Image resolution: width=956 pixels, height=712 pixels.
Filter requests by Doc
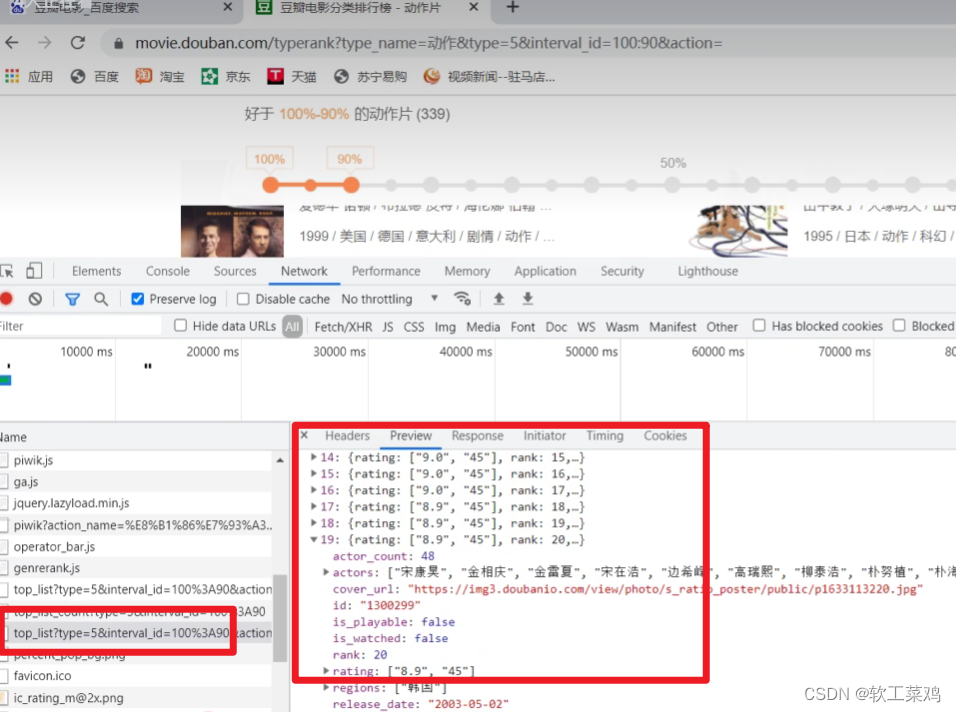click(556, 327)
